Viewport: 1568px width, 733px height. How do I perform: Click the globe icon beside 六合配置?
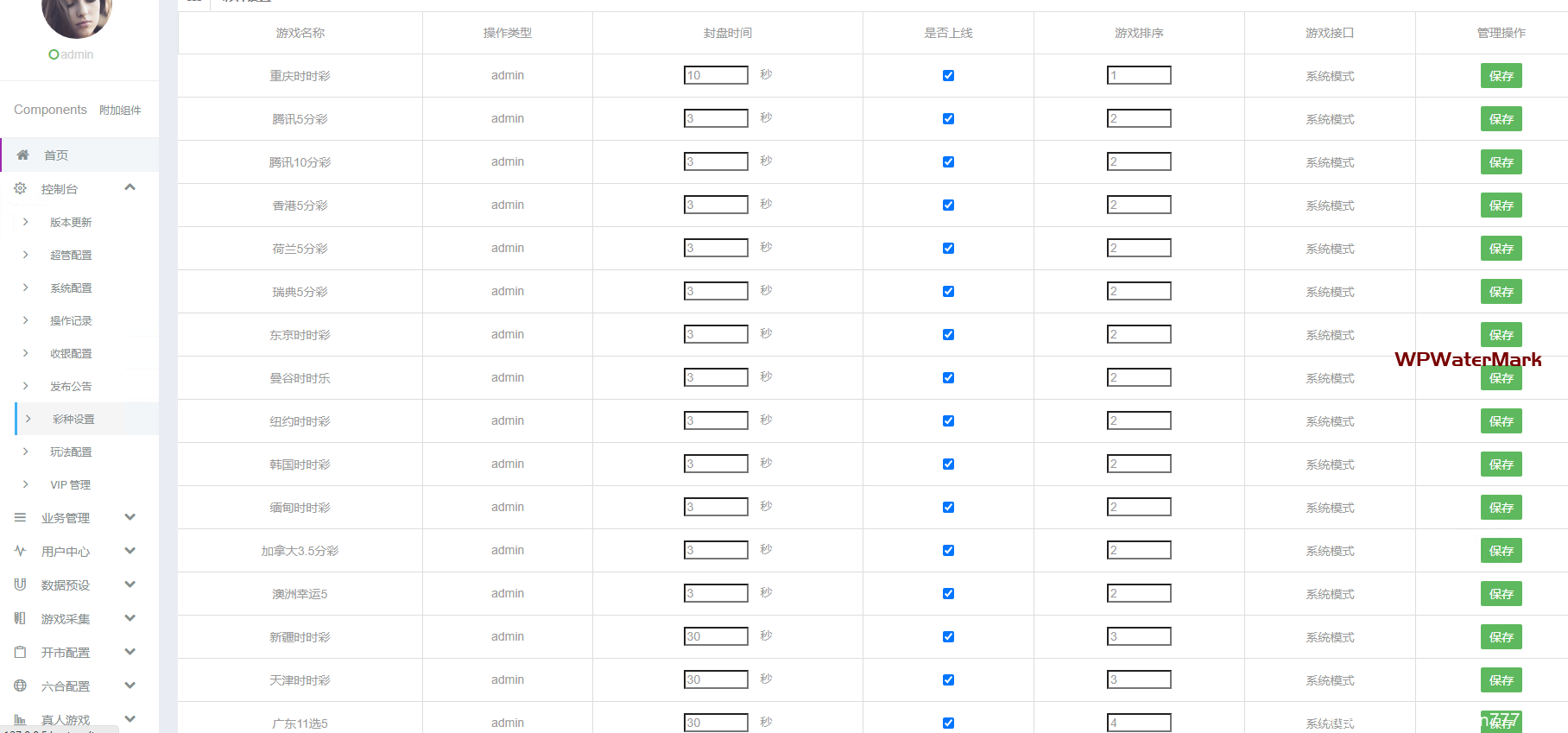pos(20,686)
